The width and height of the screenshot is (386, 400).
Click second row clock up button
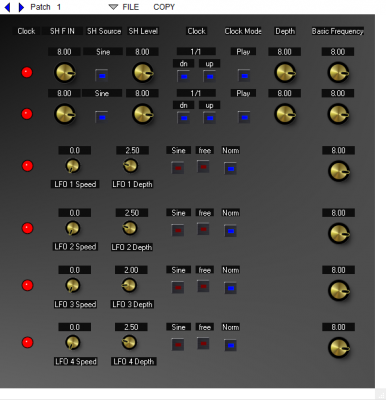210,118
